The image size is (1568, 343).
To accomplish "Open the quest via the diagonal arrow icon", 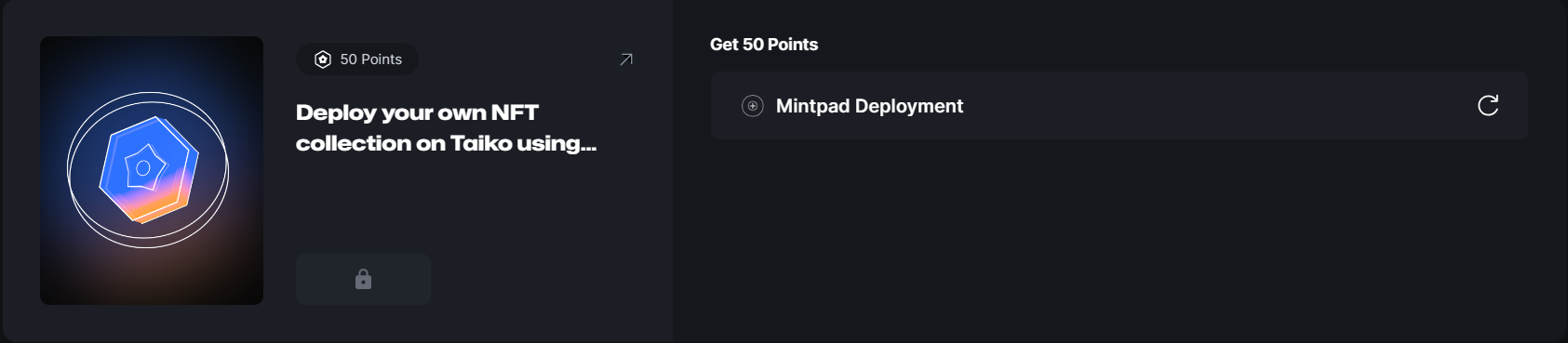I will (626, 59).
